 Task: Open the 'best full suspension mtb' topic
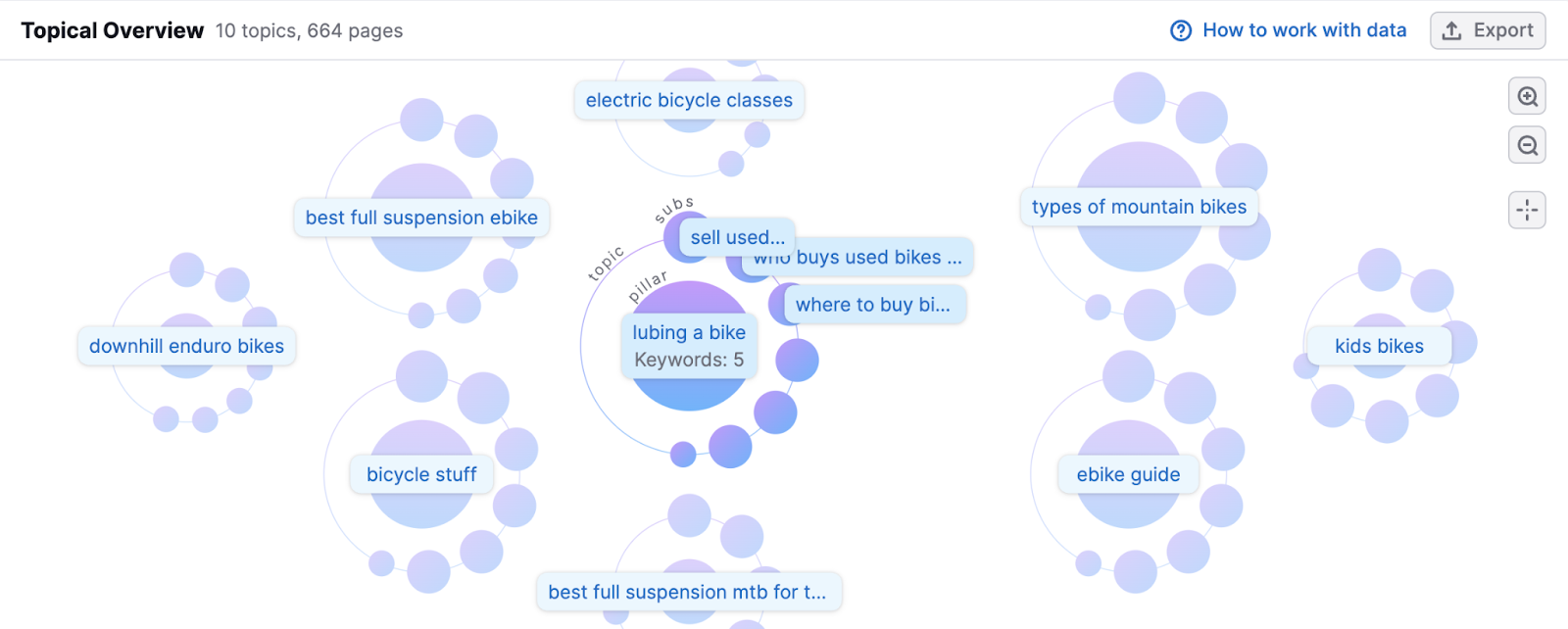(x=688, y=591)
